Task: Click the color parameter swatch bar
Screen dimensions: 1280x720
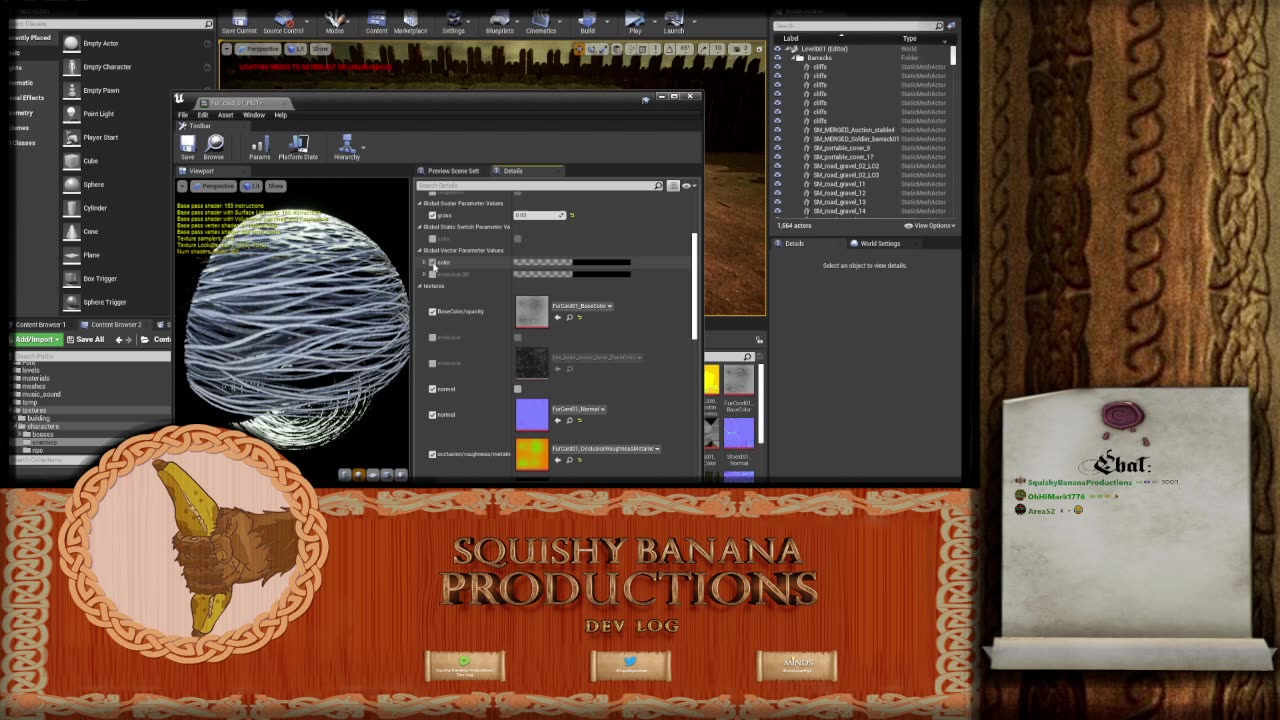Action: tap(572, 262)
